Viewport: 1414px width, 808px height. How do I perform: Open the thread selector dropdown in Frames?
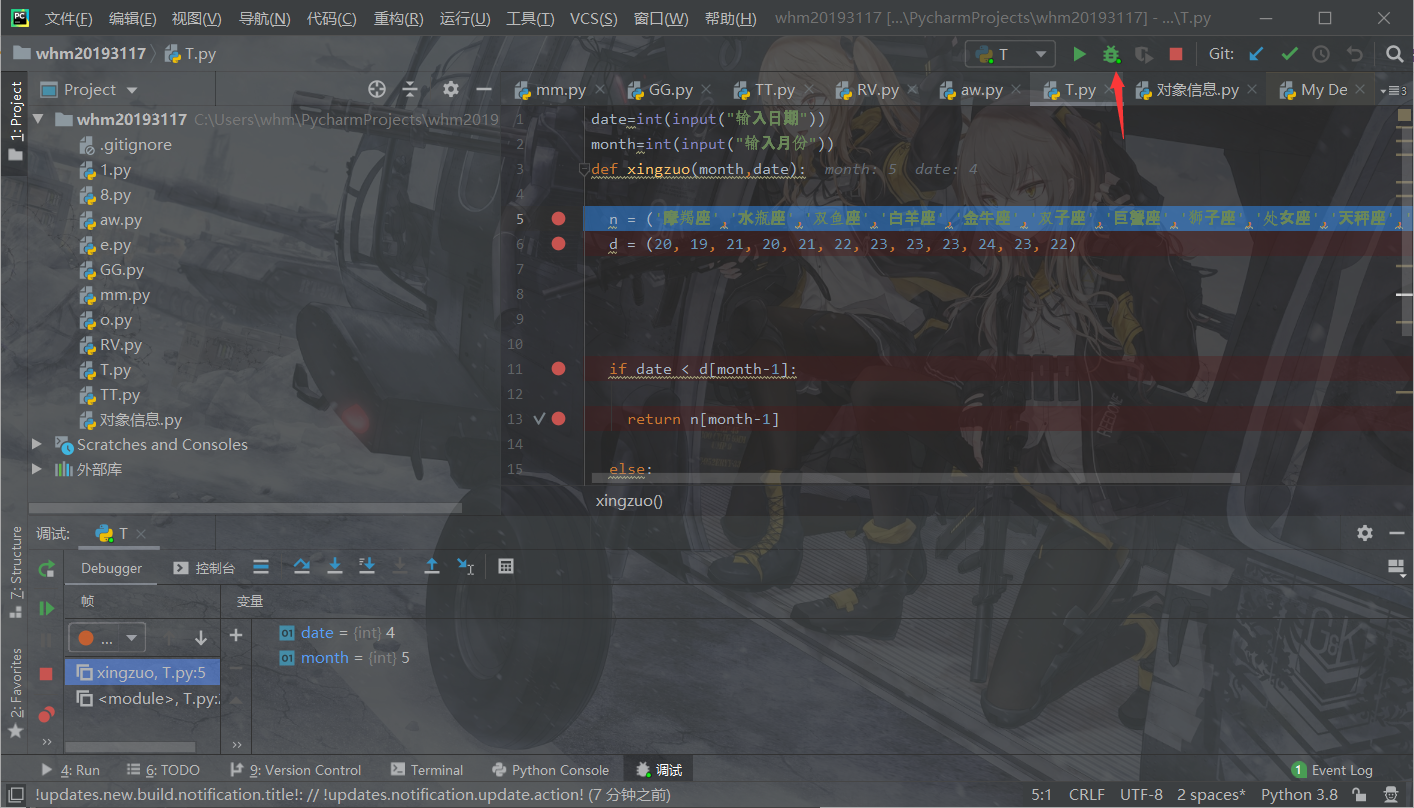tap(107, 637)
